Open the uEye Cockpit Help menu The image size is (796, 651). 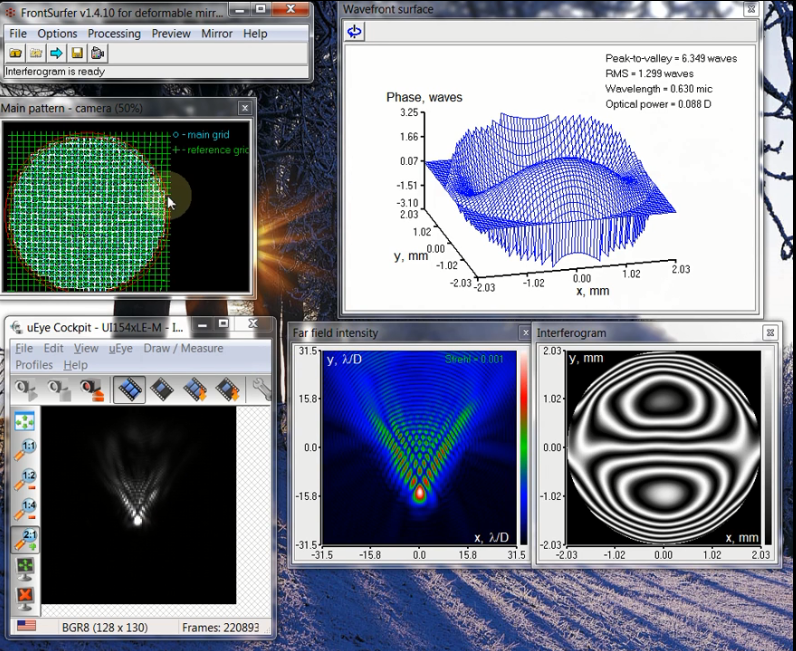pyautogui.click(x=76, y=365)
